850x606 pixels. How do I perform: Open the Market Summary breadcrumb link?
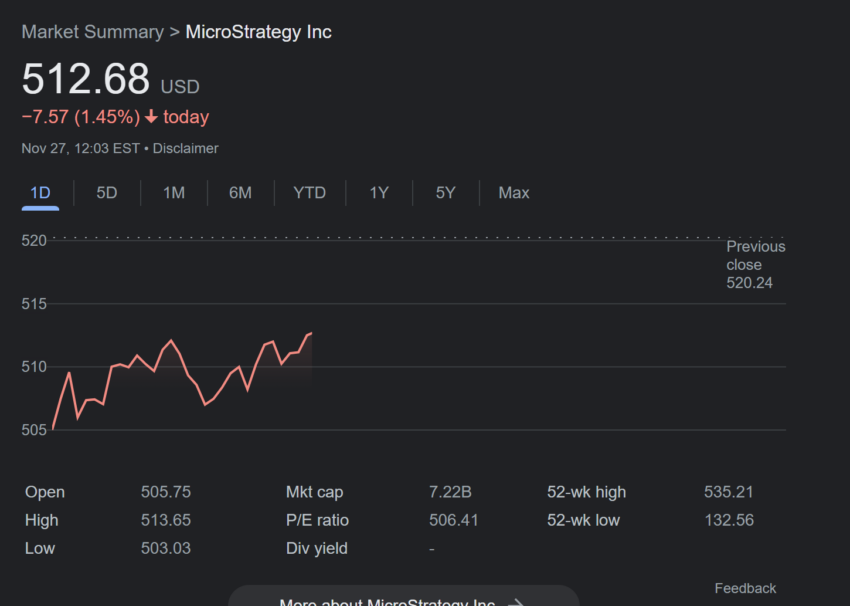click(x=93, y=32)
